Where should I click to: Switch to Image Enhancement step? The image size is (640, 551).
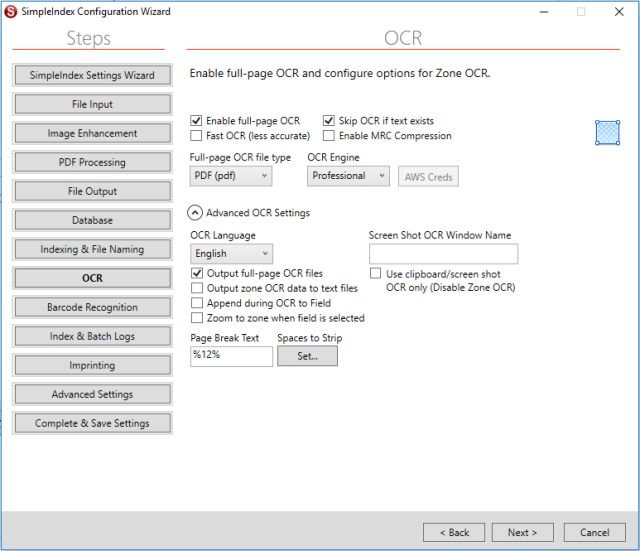pyautogui.click(x=92, y=133)
